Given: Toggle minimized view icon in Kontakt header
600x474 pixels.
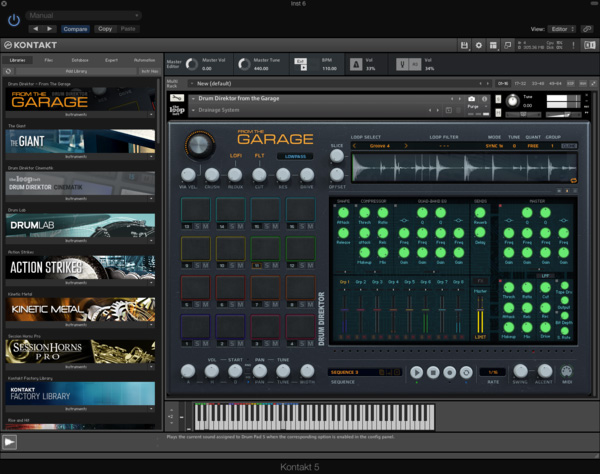Looking at the screenshot, I should (x=508, y=45).
